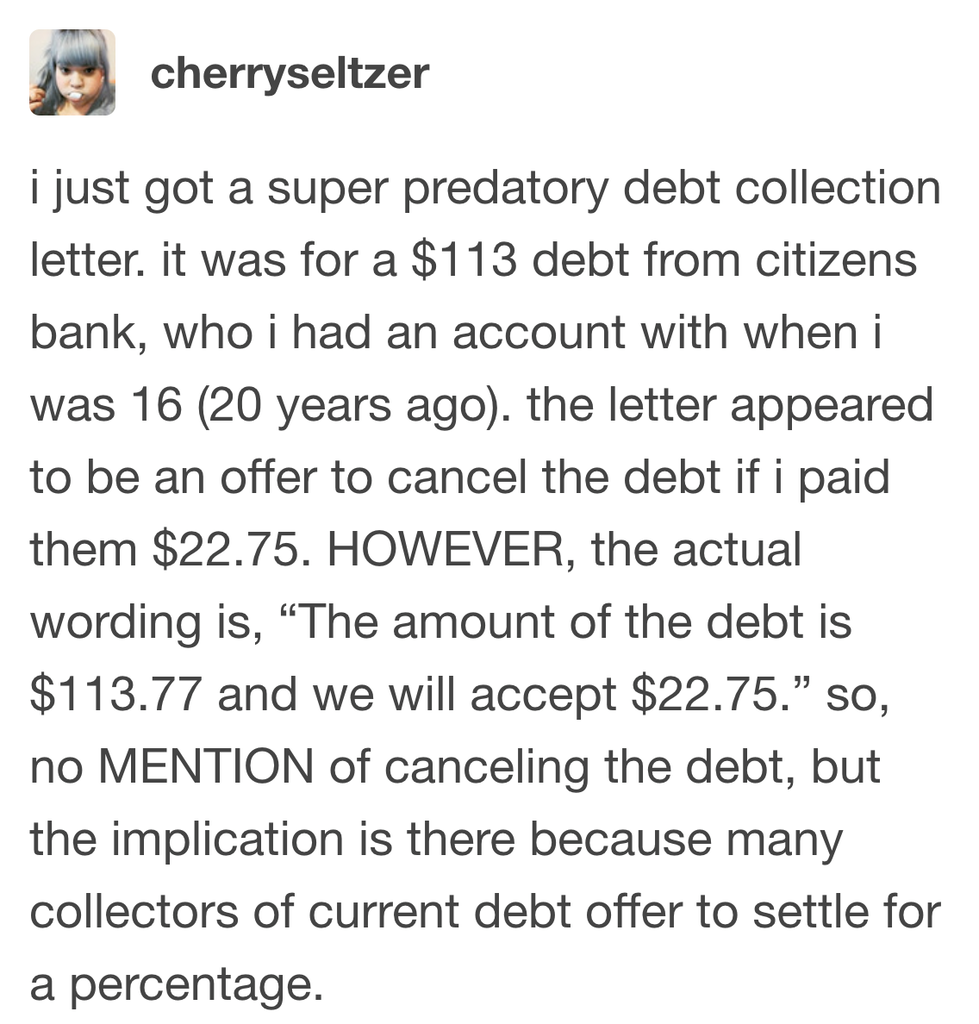This screenshot has height=1024, width=979.
Task: Select the word collectors
Action: click(x=134, y=912)
